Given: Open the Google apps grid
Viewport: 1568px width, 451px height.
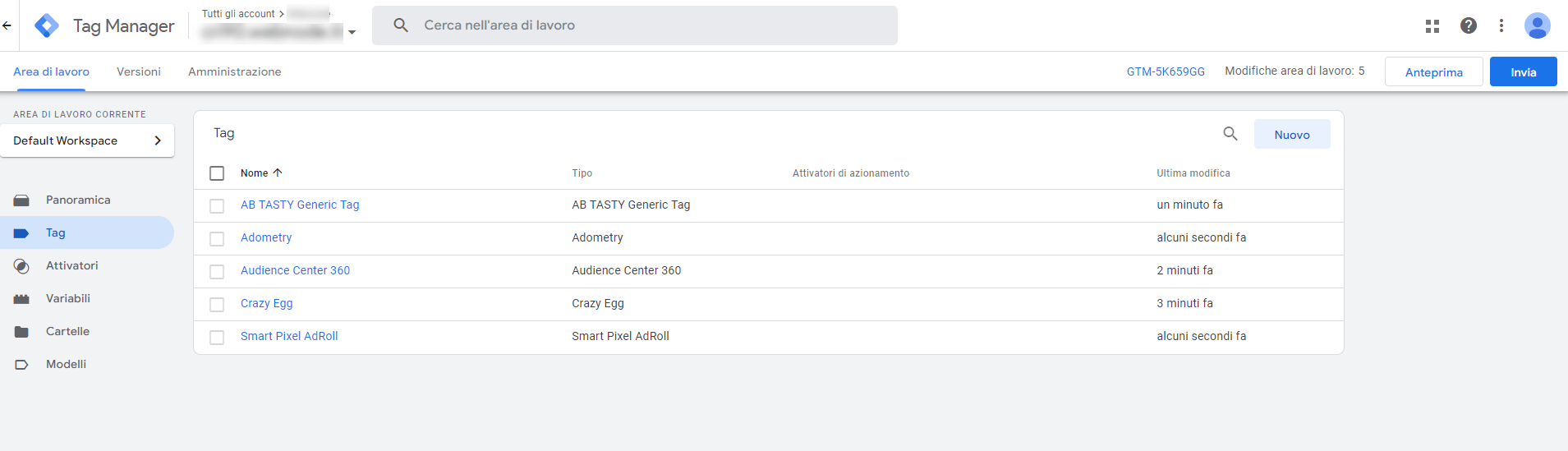Looking at the screenshot, I should point(1432,25).
